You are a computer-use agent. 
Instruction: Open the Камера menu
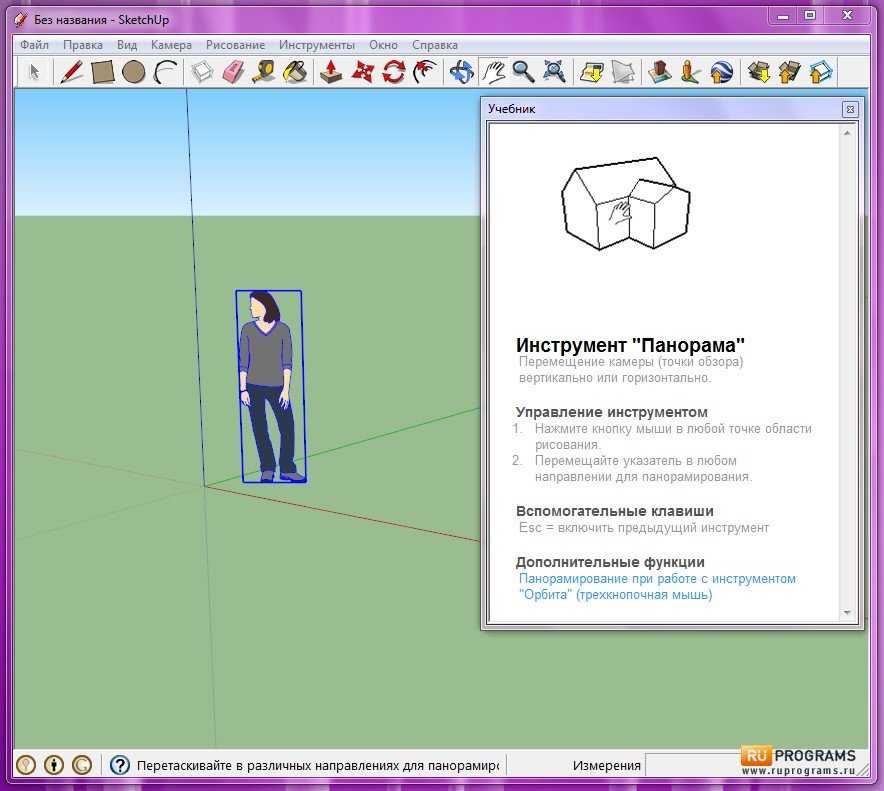click(171, 45)
